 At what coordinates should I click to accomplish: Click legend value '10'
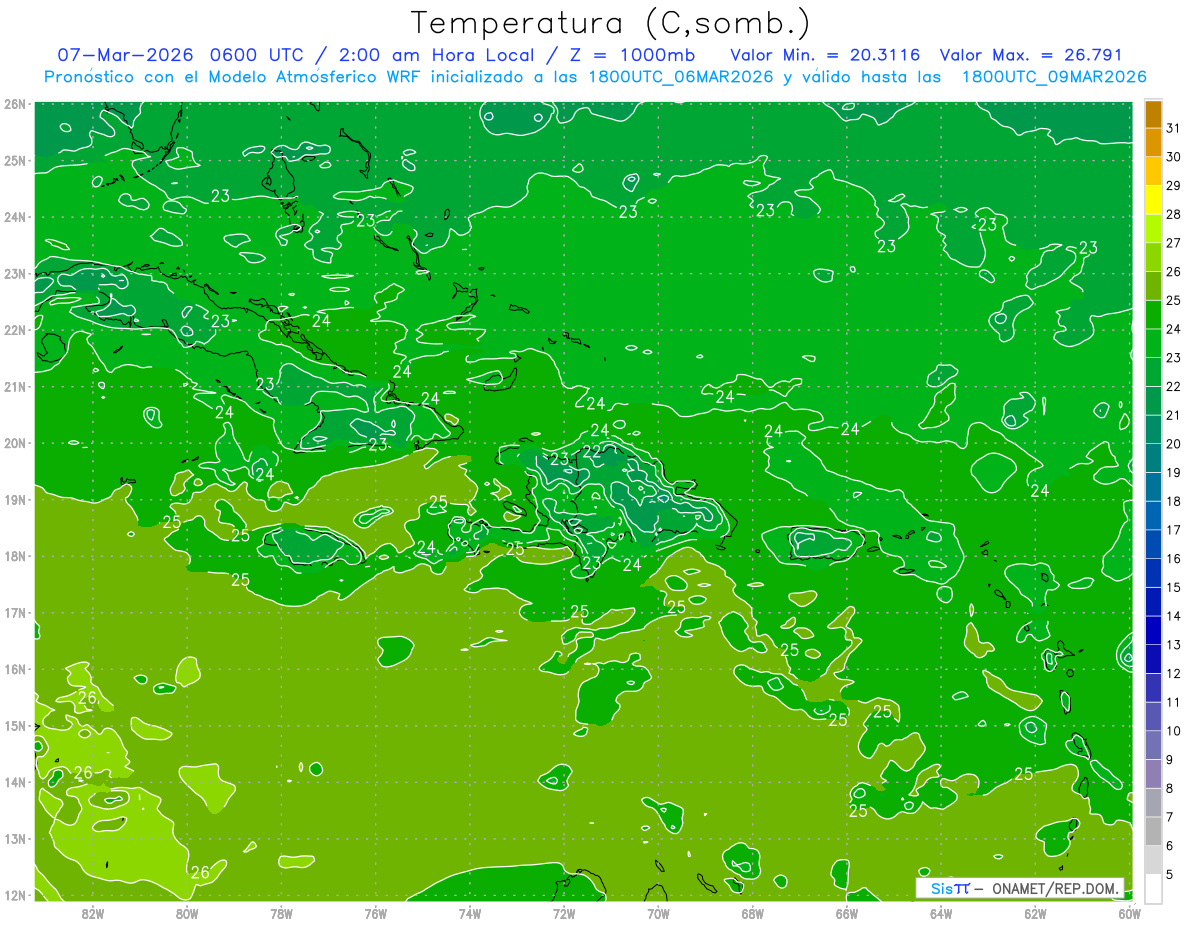pos(1174,731)
